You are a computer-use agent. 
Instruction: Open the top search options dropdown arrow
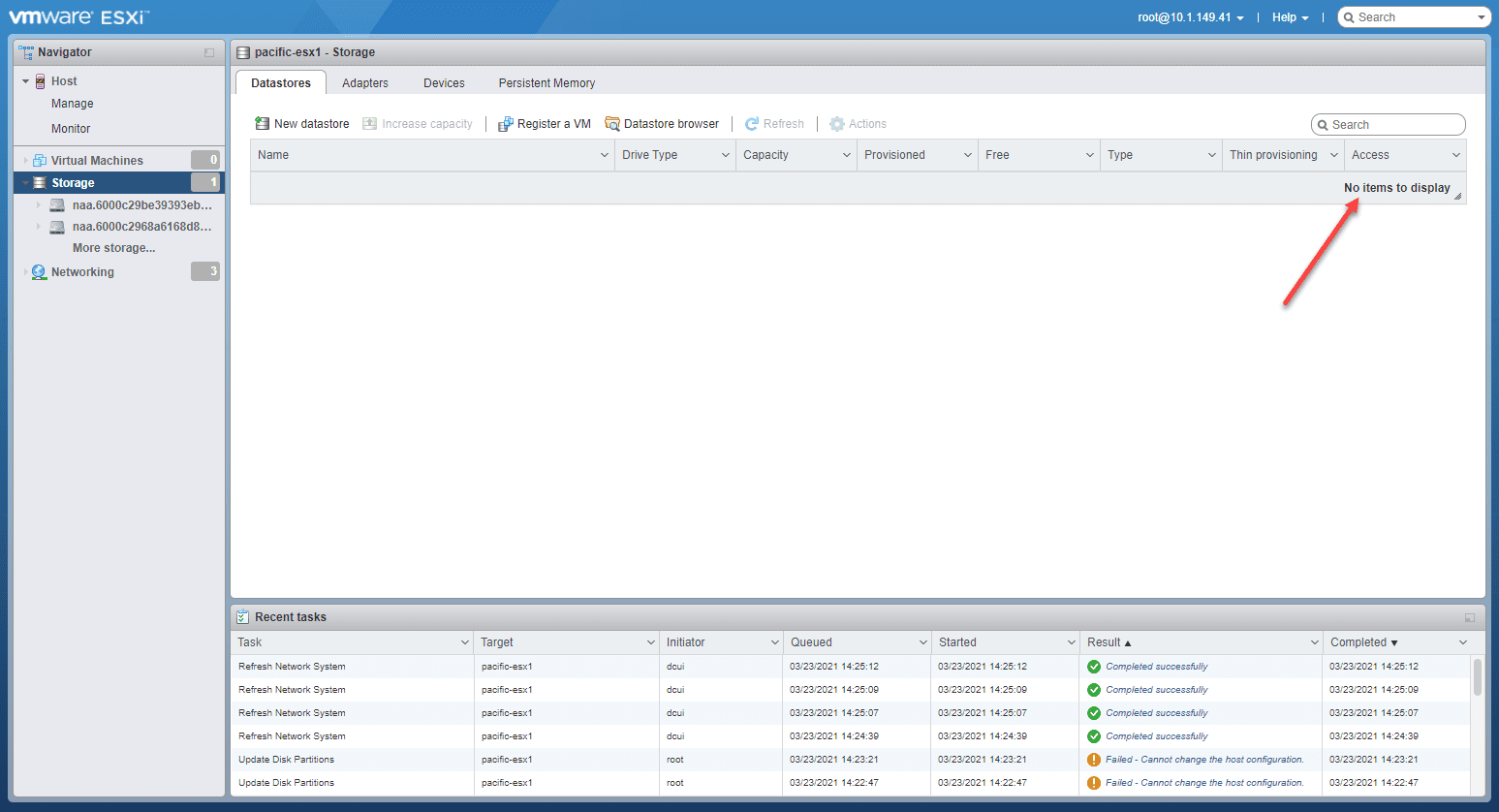[1481, 17]
